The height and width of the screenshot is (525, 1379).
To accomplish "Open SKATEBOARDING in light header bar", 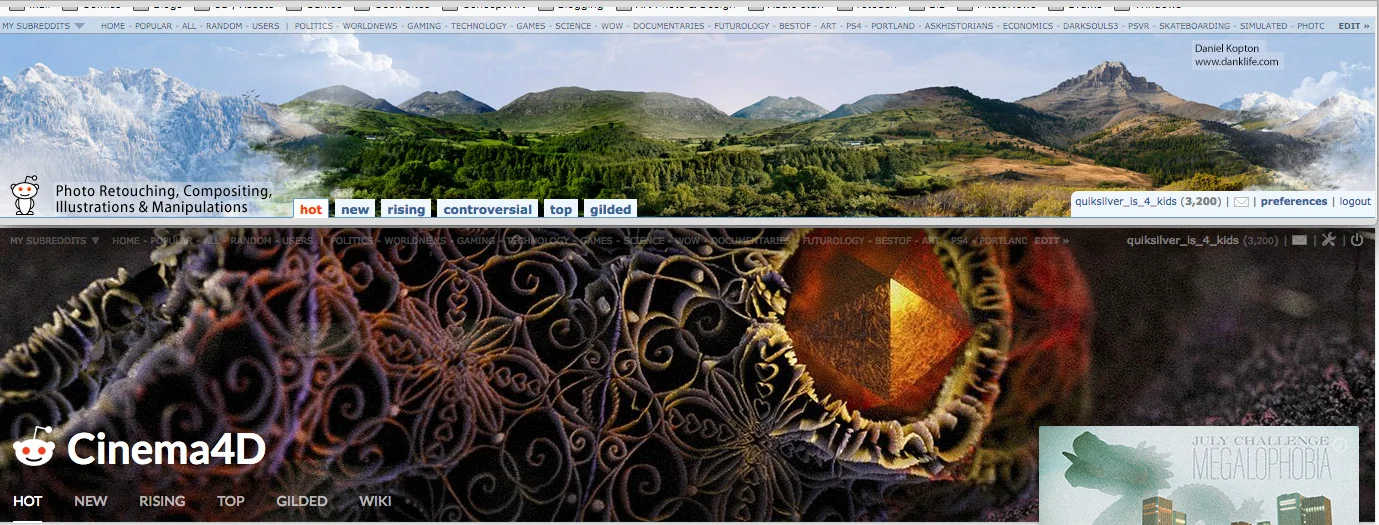I will [1196, 26].
